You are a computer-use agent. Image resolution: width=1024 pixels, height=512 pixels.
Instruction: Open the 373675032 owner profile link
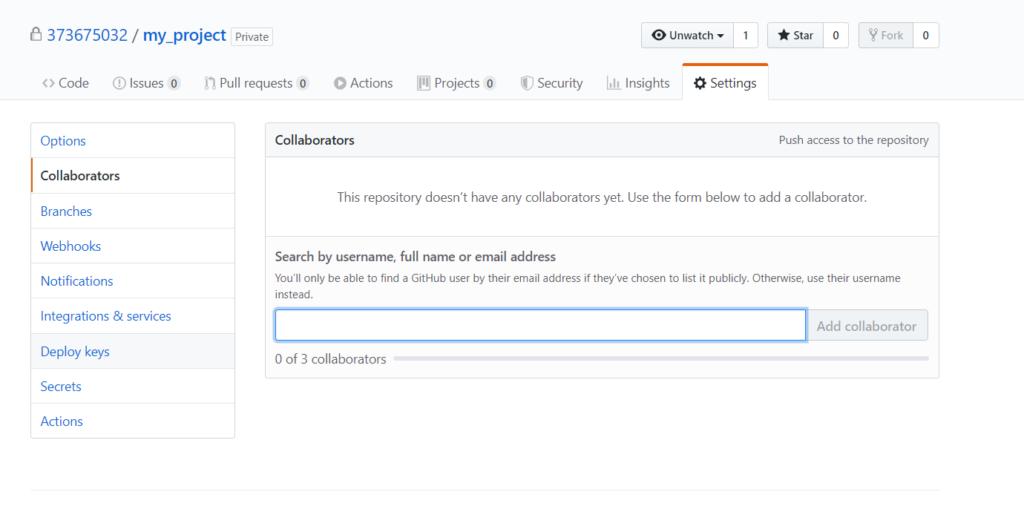click(87, 35)
